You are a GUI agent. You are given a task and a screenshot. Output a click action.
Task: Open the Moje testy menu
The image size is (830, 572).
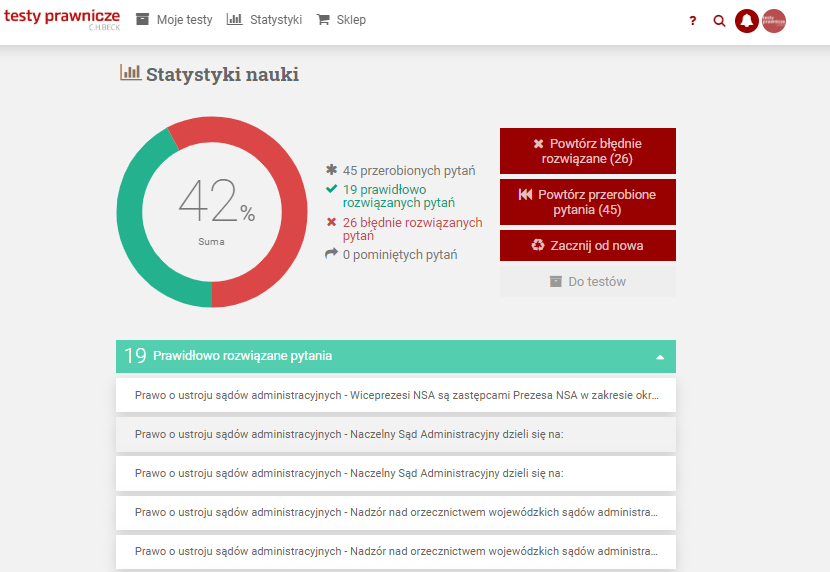pyautogui.click(x=184, y=20)
